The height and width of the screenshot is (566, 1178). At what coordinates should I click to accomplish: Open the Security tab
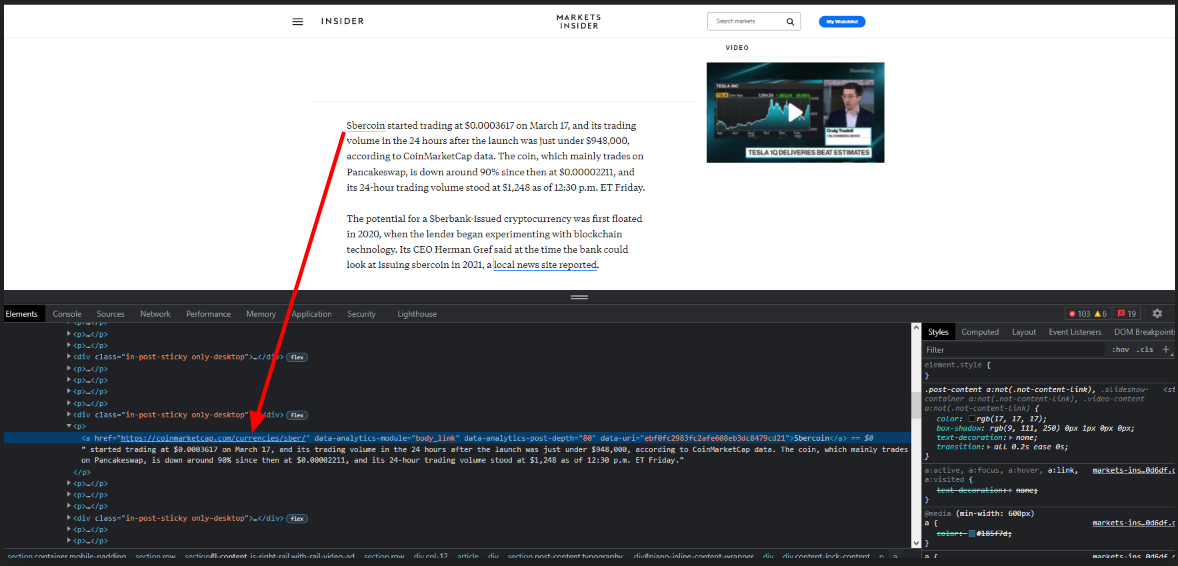[361, 313]
